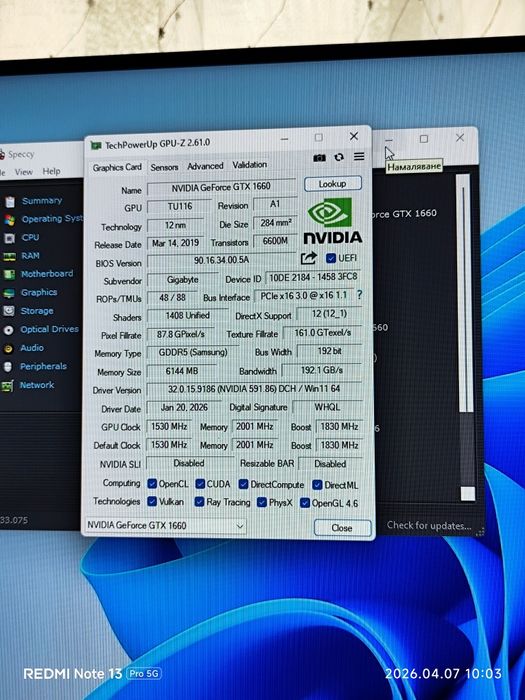Click the Memory Size value 6144 MB

pyautogui.click(x=182, y=371)
